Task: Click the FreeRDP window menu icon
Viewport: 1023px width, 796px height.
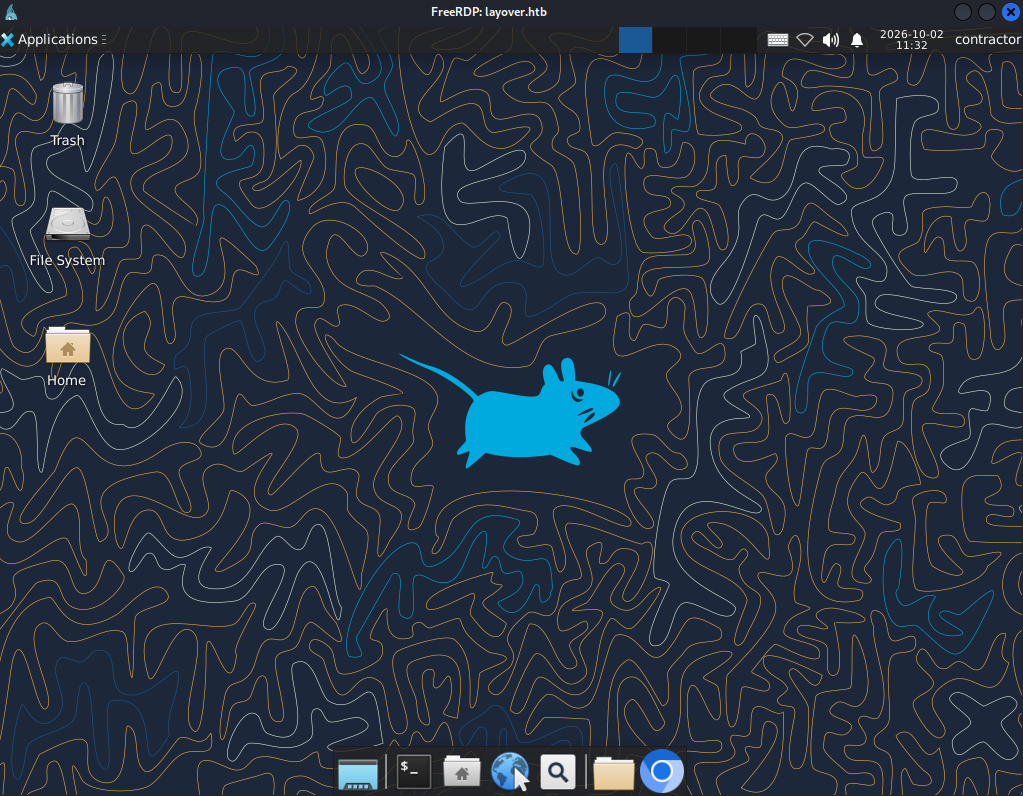Action: (11, 12)
